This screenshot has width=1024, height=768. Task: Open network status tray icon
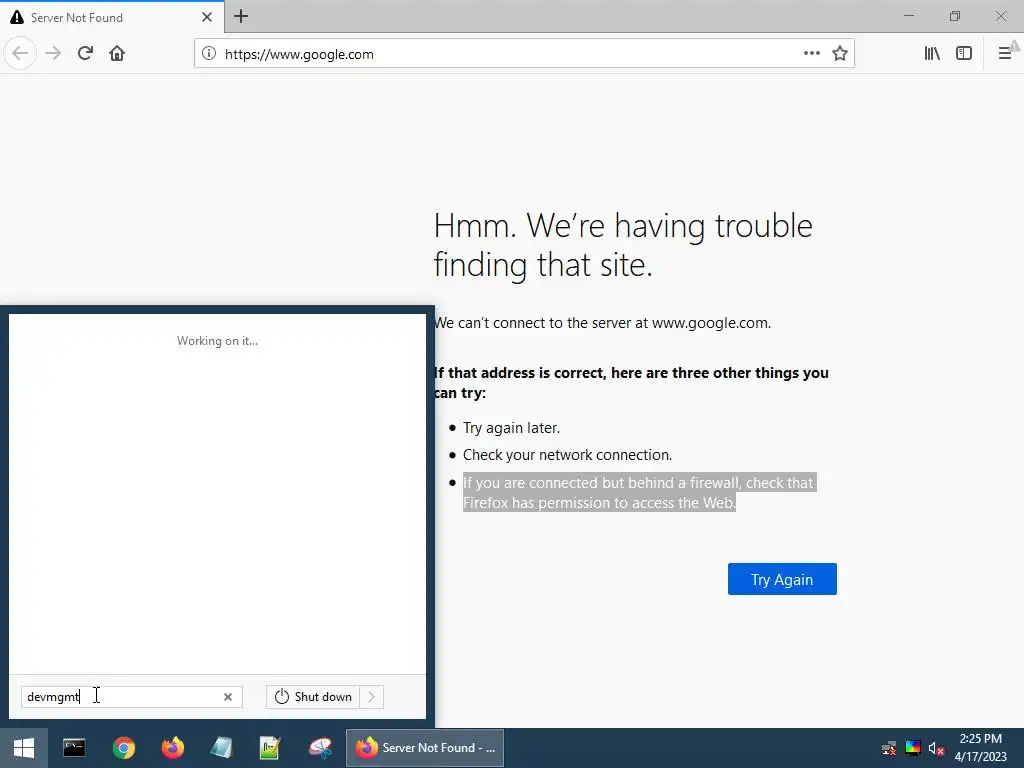pyautogui.click(x=889, y=748)
